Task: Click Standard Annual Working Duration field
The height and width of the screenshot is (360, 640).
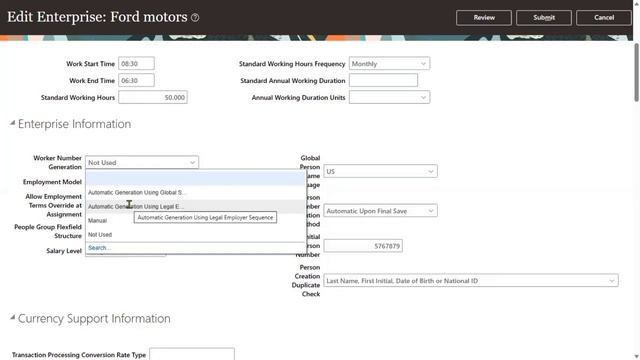Action: (383, 80)
